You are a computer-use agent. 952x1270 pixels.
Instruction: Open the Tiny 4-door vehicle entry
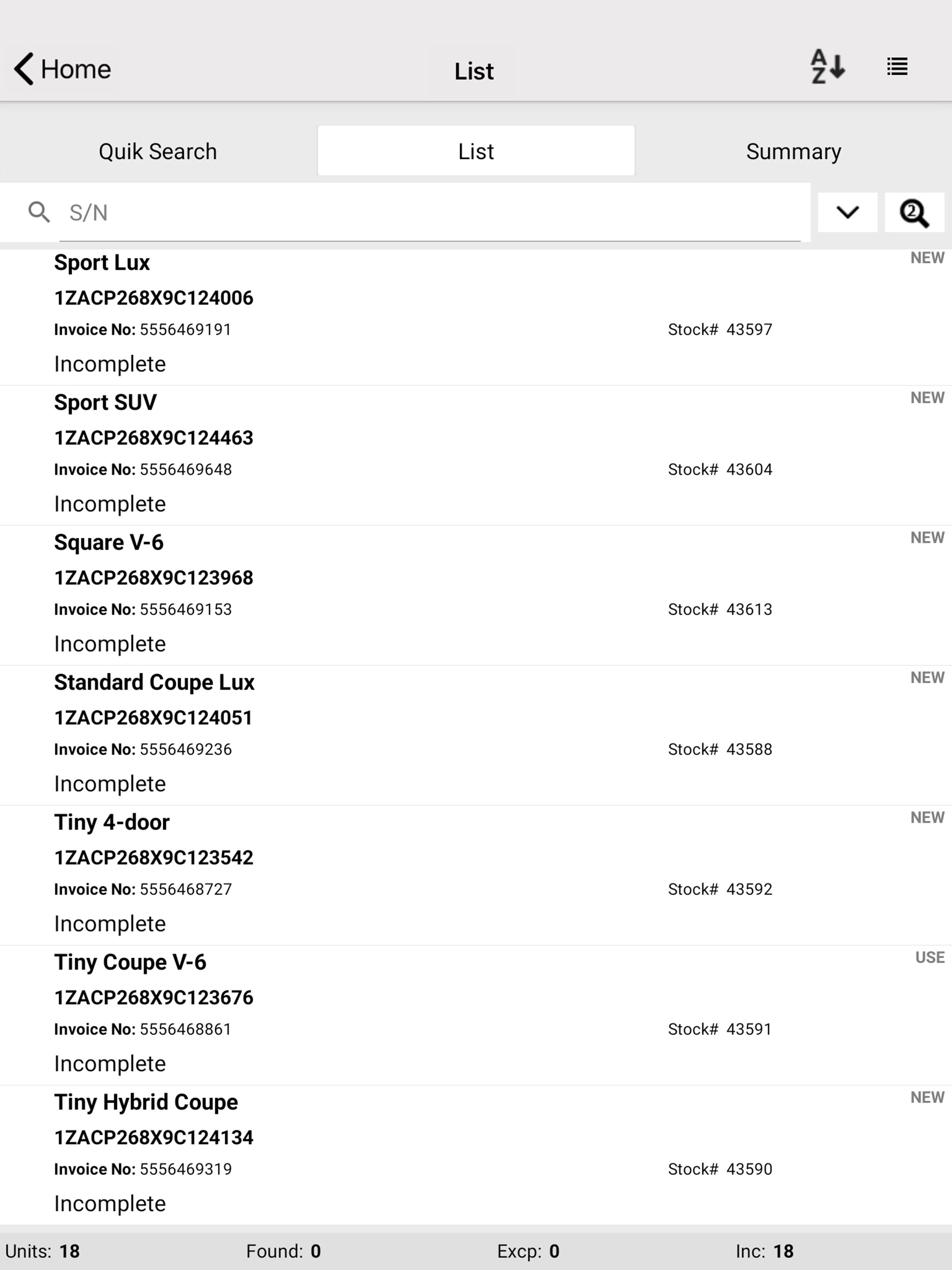[x=476, y=875]
